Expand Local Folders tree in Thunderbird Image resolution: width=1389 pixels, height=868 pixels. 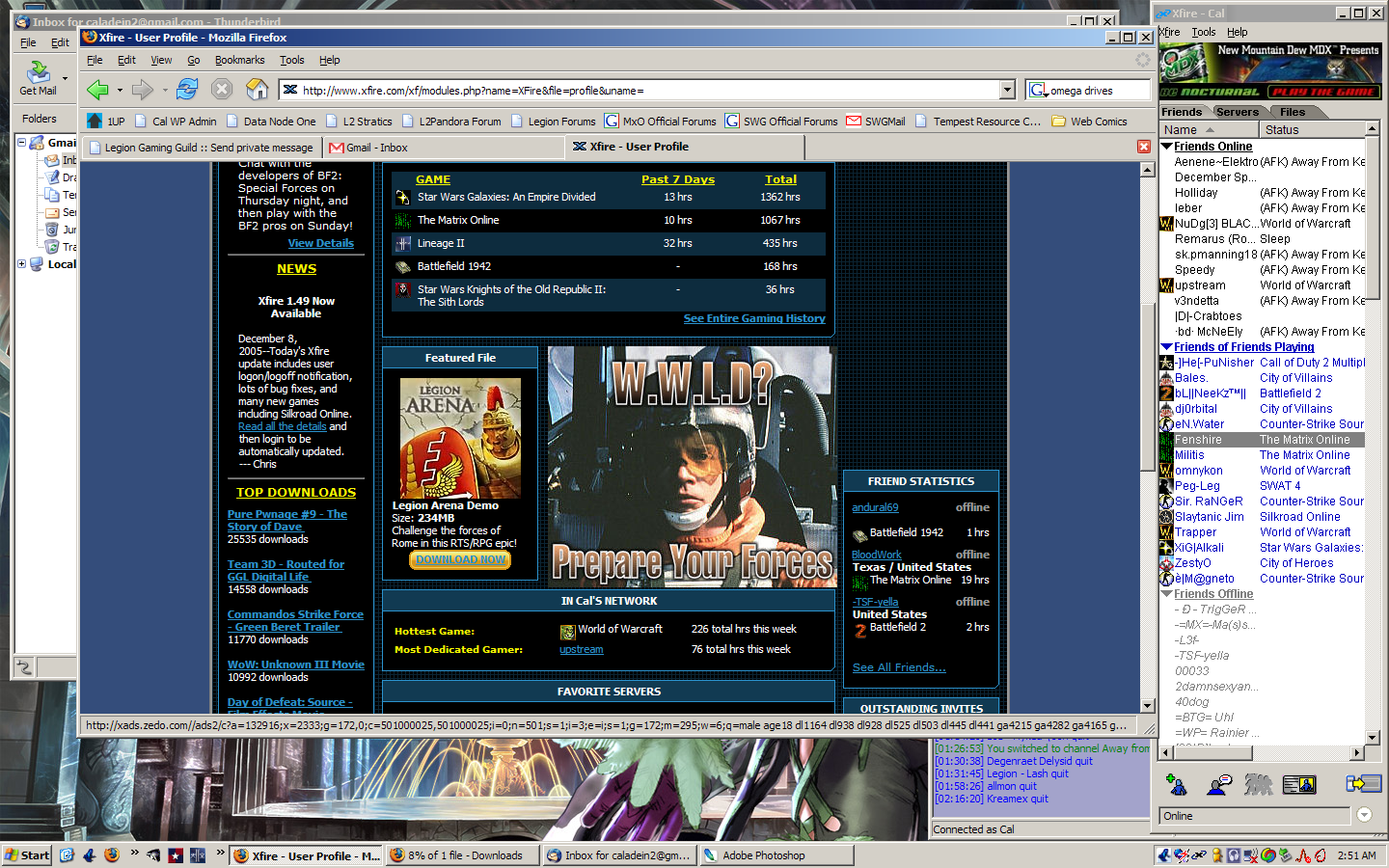point(21,263)
